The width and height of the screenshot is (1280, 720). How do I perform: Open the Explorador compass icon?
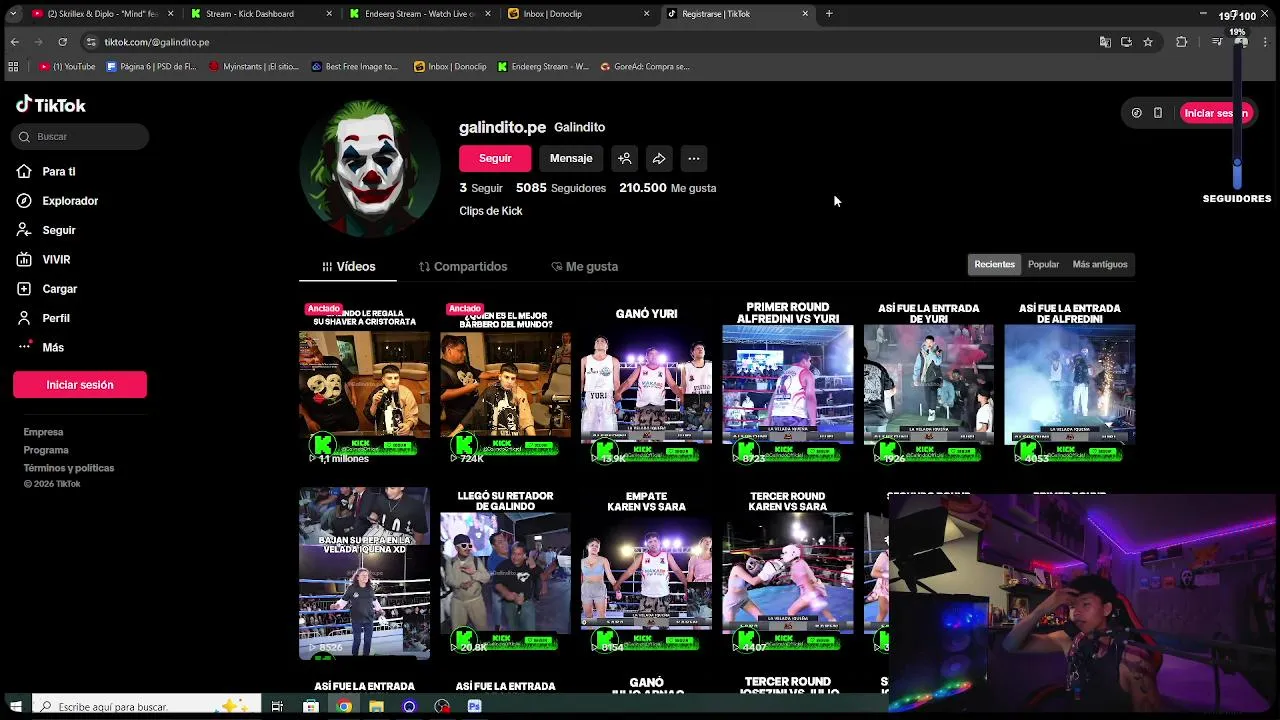point(24,201)
